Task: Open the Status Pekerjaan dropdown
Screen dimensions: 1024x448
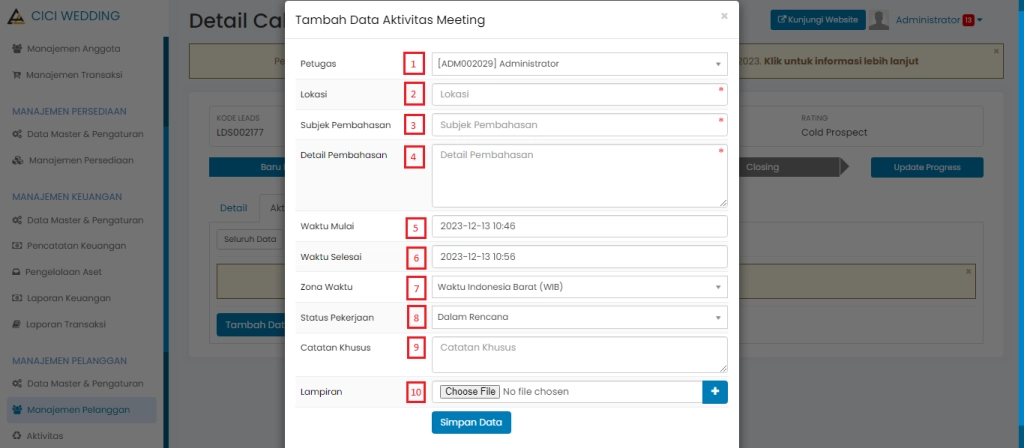Action: (579, 317)
